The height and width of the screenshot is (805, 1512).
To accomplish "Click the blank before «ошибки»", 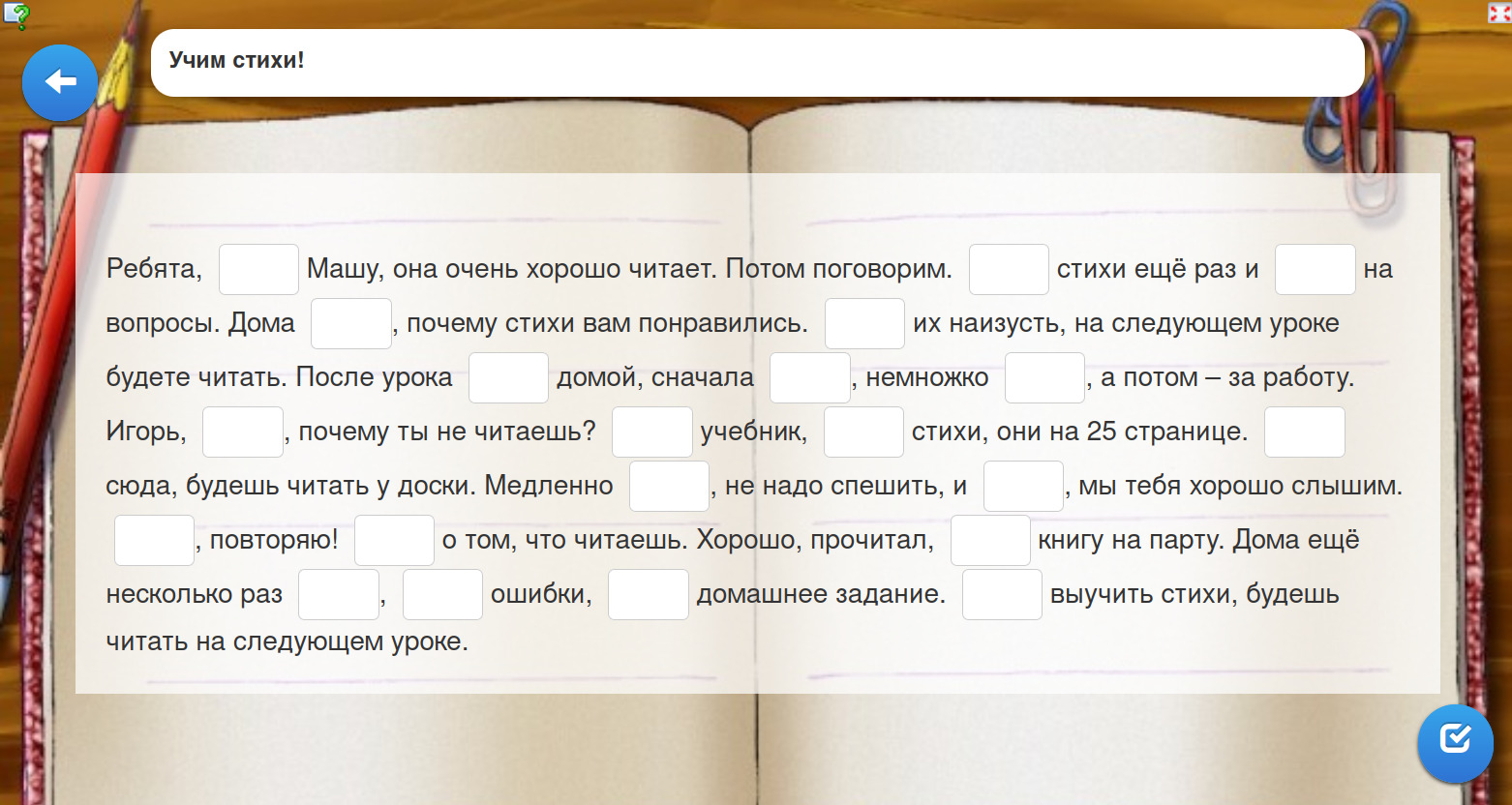I will pyautogui.click(x=441, y=594).
